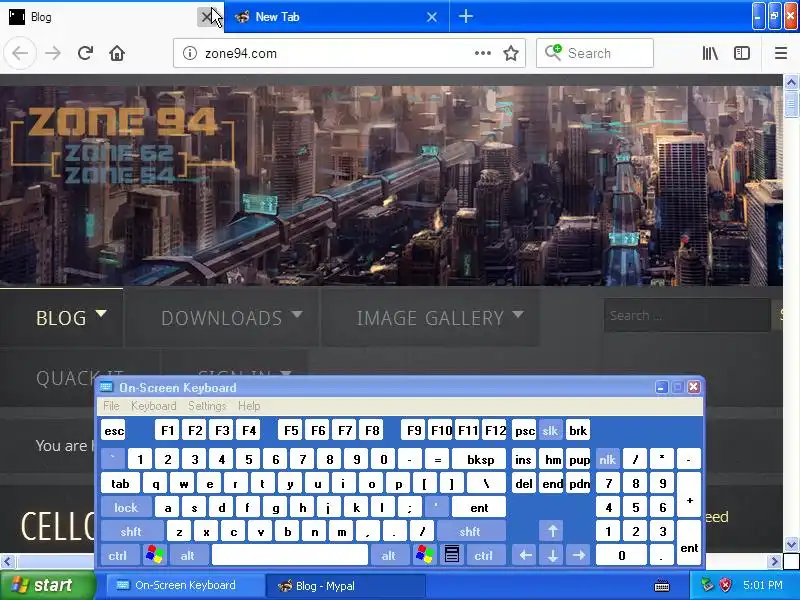Click the main ent key
The width and height of the screenshot is (800, 600).
pyautogui.click(x=479, y=508)
